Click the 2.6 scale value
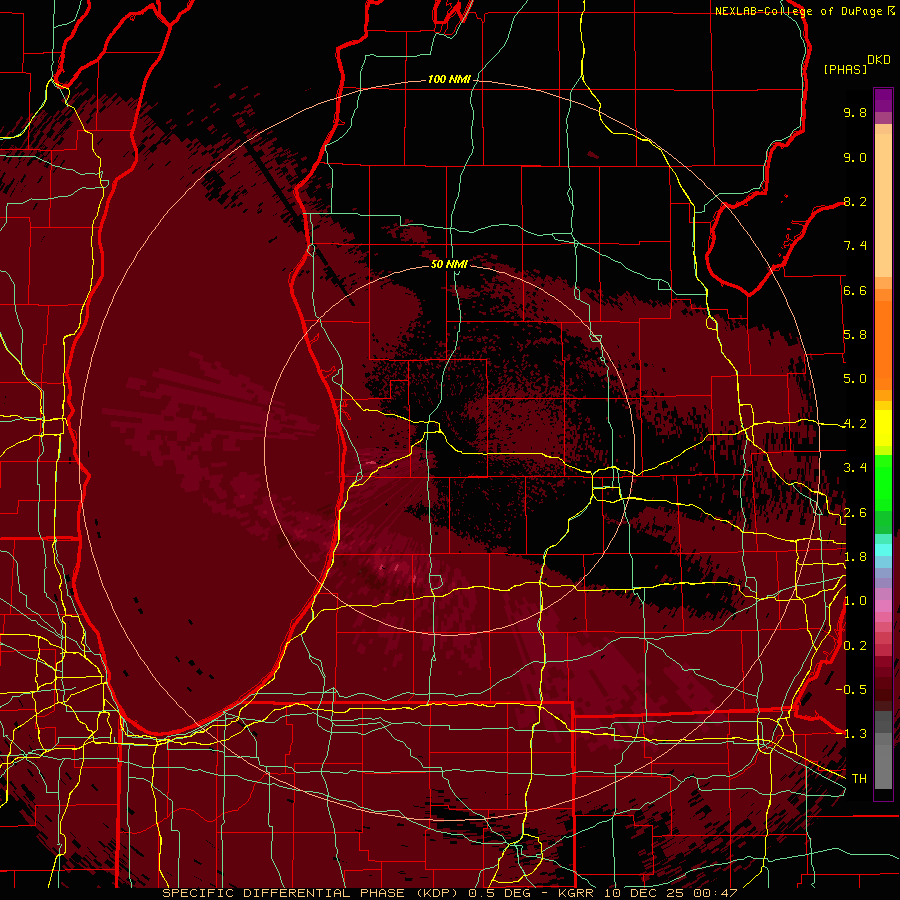The height and width of the screenshot is (900, 900). pyautogui.click(x=855, y=513)
